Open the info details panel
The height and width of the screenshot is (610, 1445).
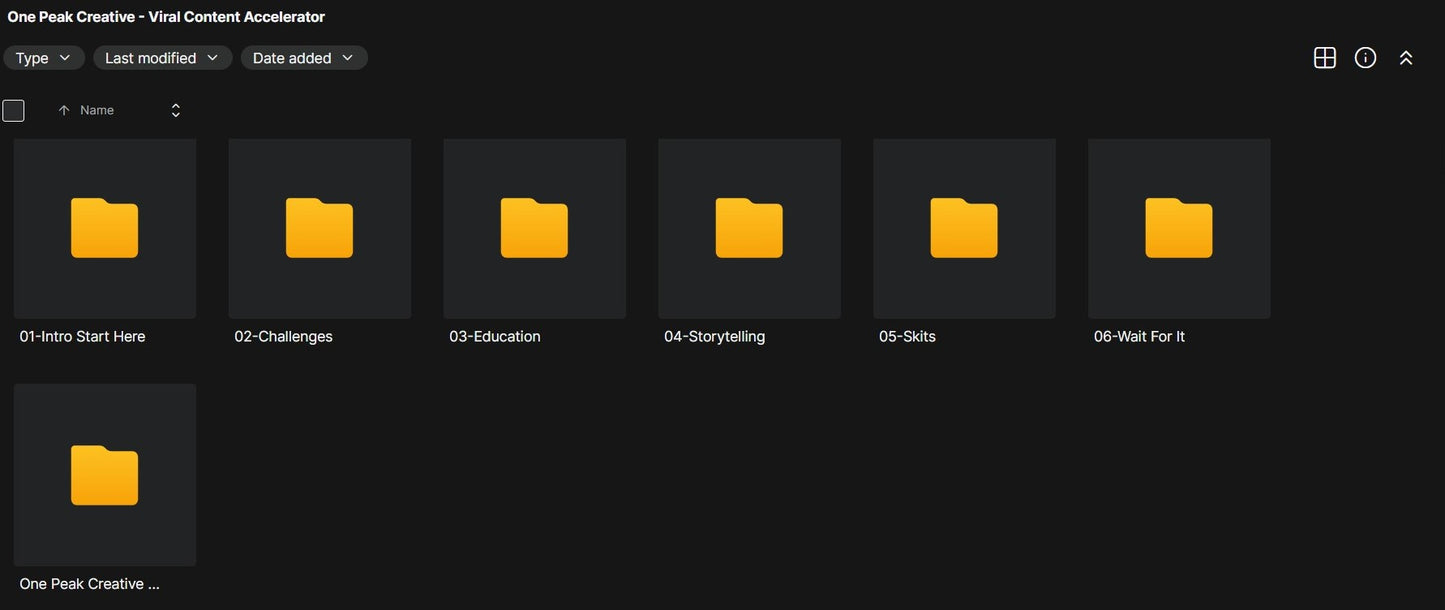point(1365,58)
